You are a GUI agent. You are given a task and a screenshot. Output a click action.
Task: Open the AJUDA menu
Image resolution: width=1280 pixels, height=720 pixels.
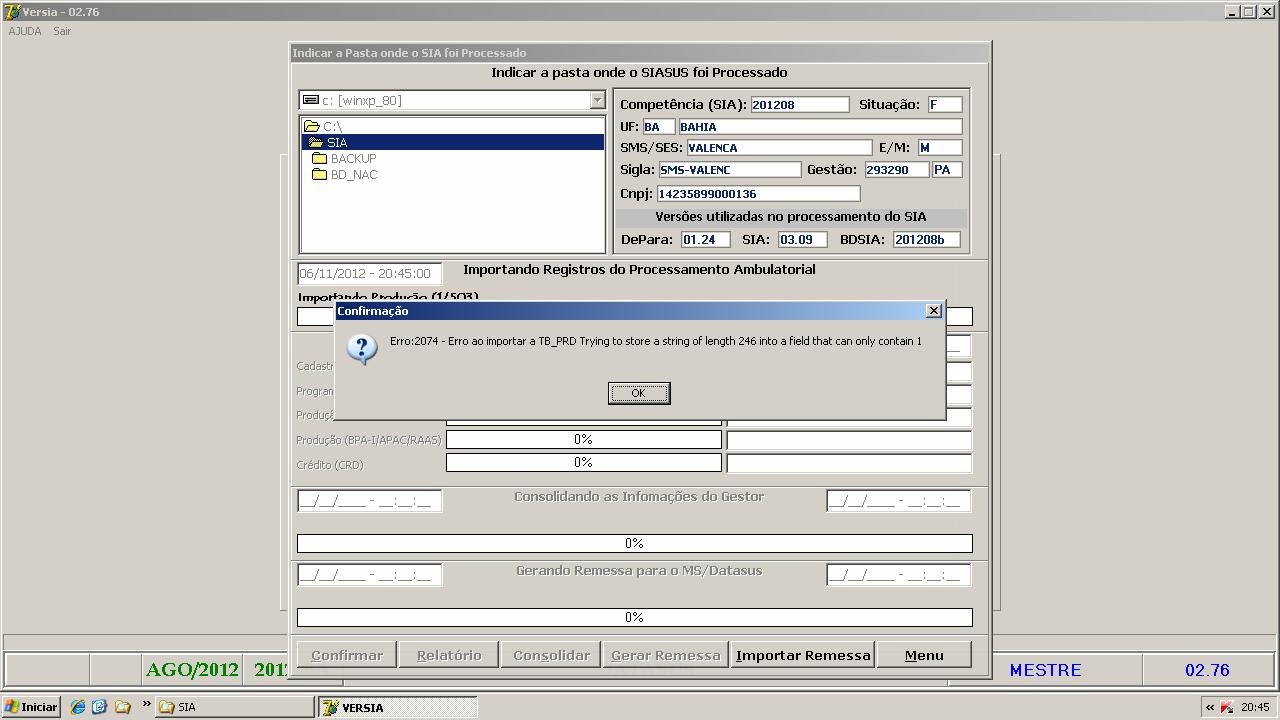click(25, 31)
